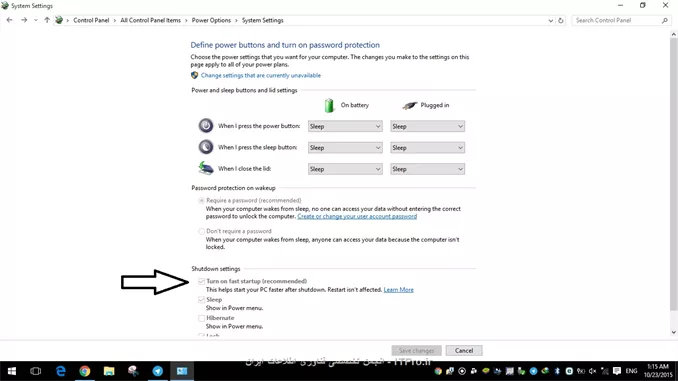
Task: Go to Power Options in breadcrumb
Action: 211,20
